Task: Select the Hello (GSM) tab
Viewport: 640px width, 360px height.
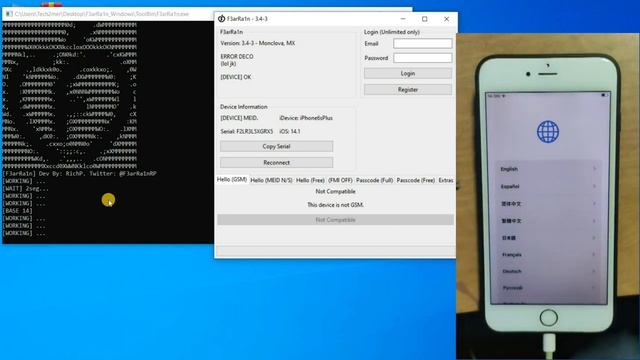Action: click(232, 180)
